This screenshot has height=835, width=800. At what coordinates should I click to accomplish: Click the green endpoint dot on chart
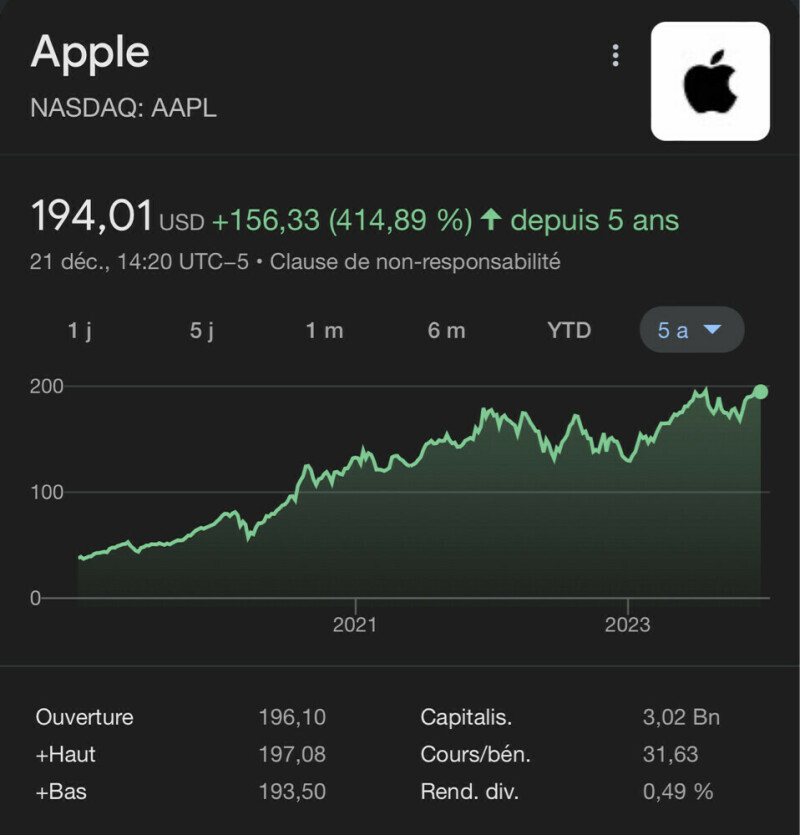click(760, 391)
